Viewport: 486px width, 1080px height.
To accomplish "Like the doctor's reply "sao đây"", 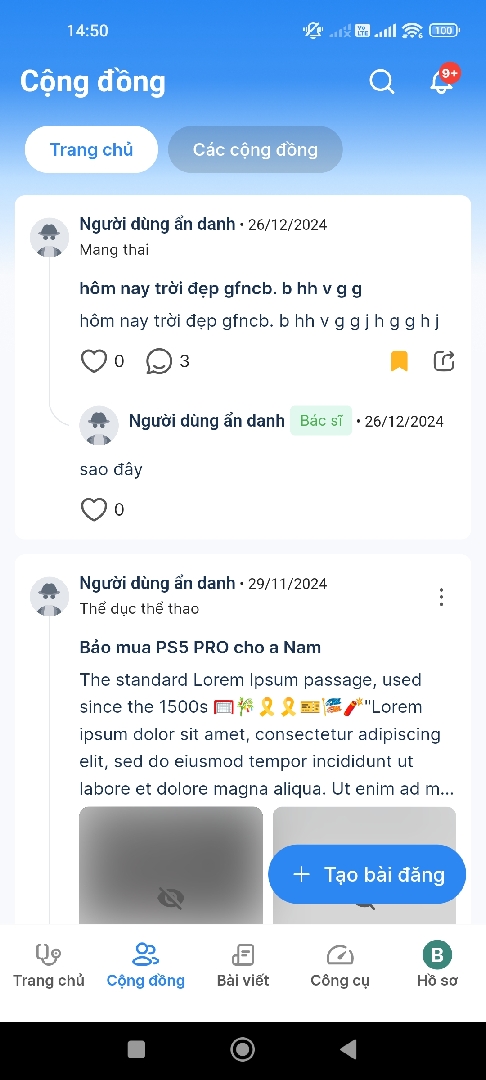I will (x=94, y=510).
